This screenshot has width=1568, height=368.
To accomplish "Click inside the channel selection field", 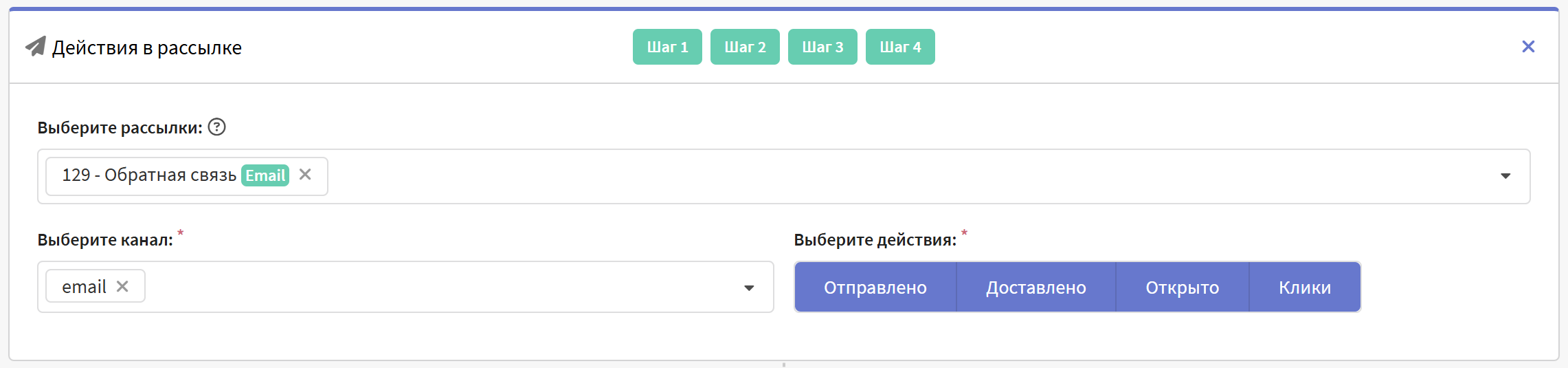I will [440, 288].
